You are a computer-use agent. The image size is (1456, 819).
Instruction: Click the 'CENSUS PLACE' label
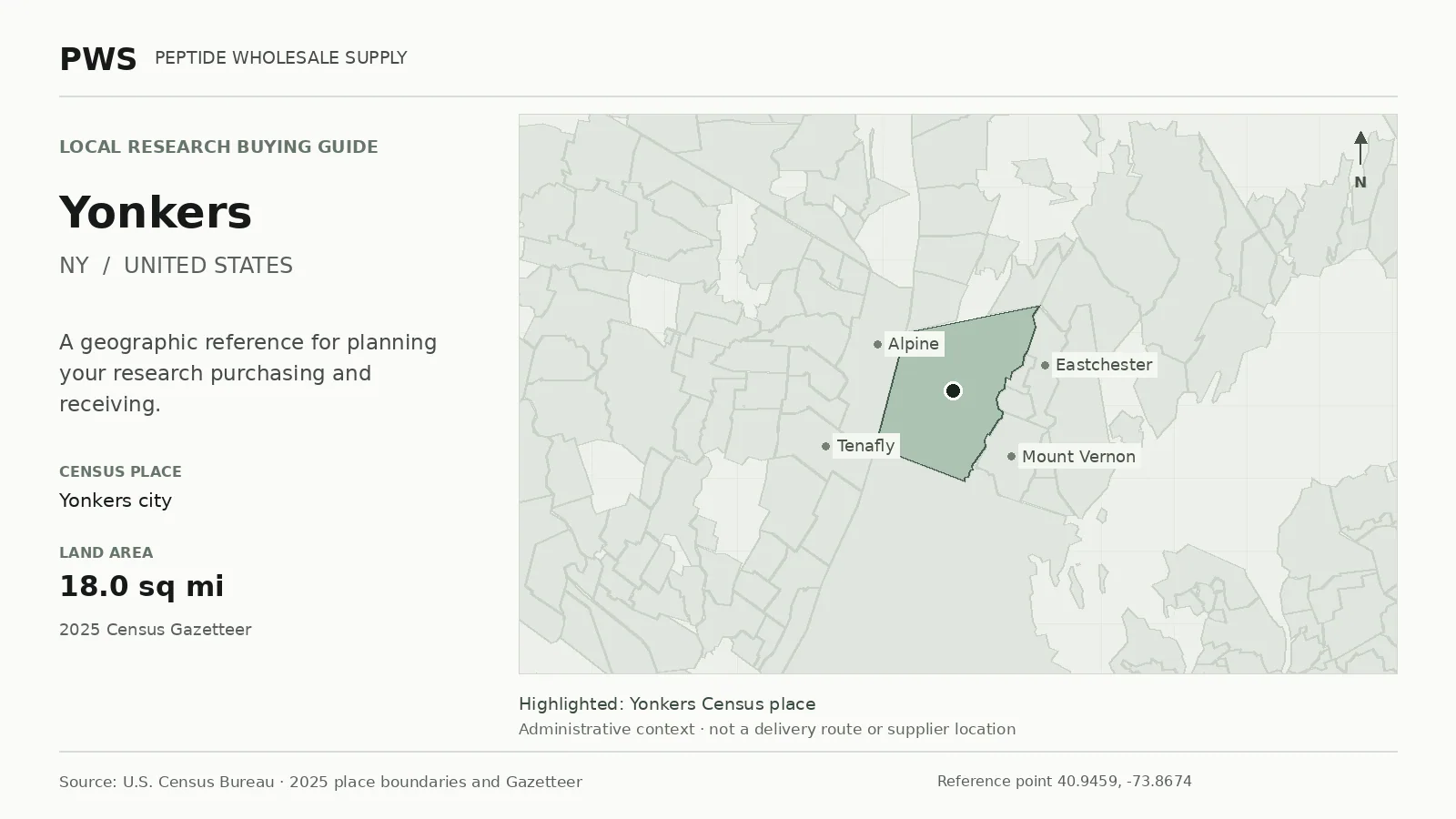(x=120, y=471)
